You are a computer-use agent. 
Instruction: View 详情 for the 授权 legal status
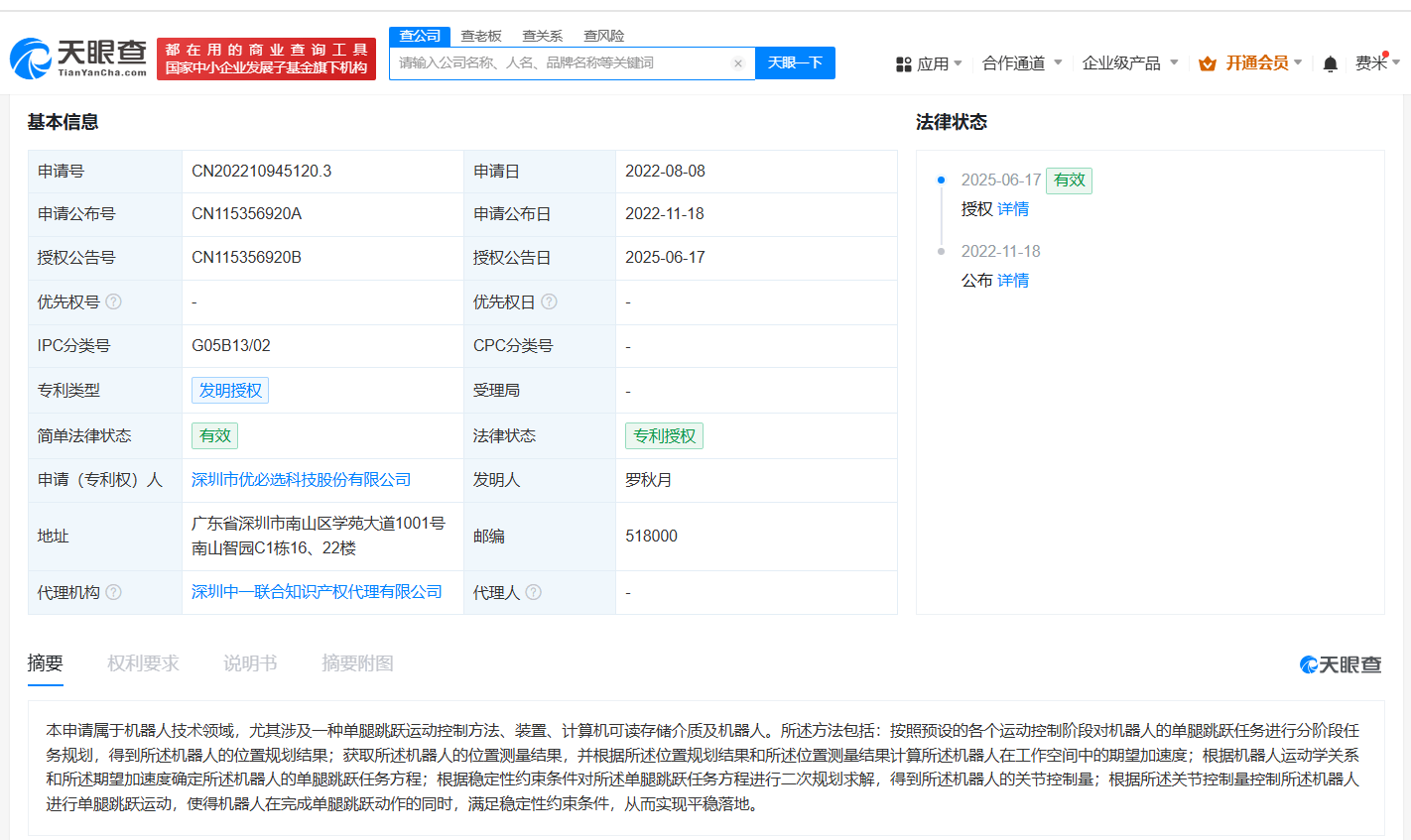(1013, 209)
